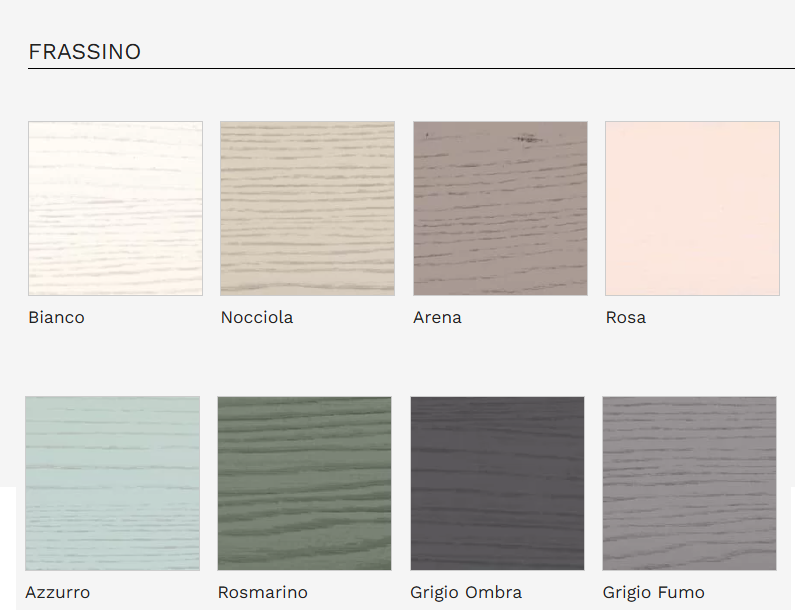Pick the green Rosmarino wood swatch
Image resolution: width=795 pixels, height=610 pixels.
pyautogui.click(x=304, y=484)
